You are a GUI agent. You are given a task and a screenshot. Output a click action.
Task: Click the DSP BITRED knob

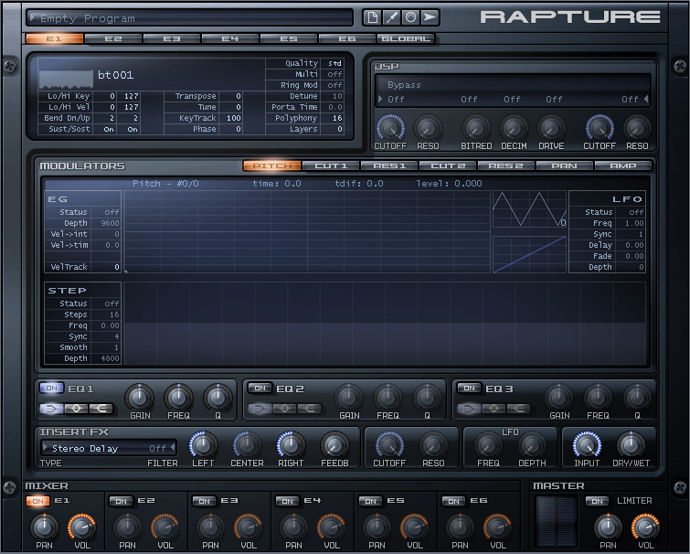pyautogui.click(x=476, y=128)
